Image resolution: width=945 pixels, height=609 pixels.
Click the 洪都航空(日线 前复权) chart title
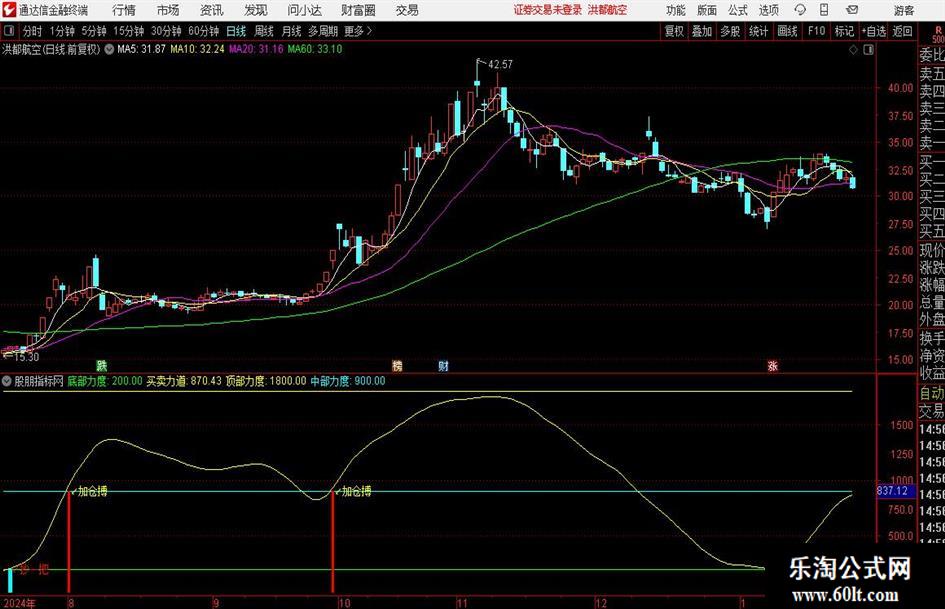click(x=51, y=49)
